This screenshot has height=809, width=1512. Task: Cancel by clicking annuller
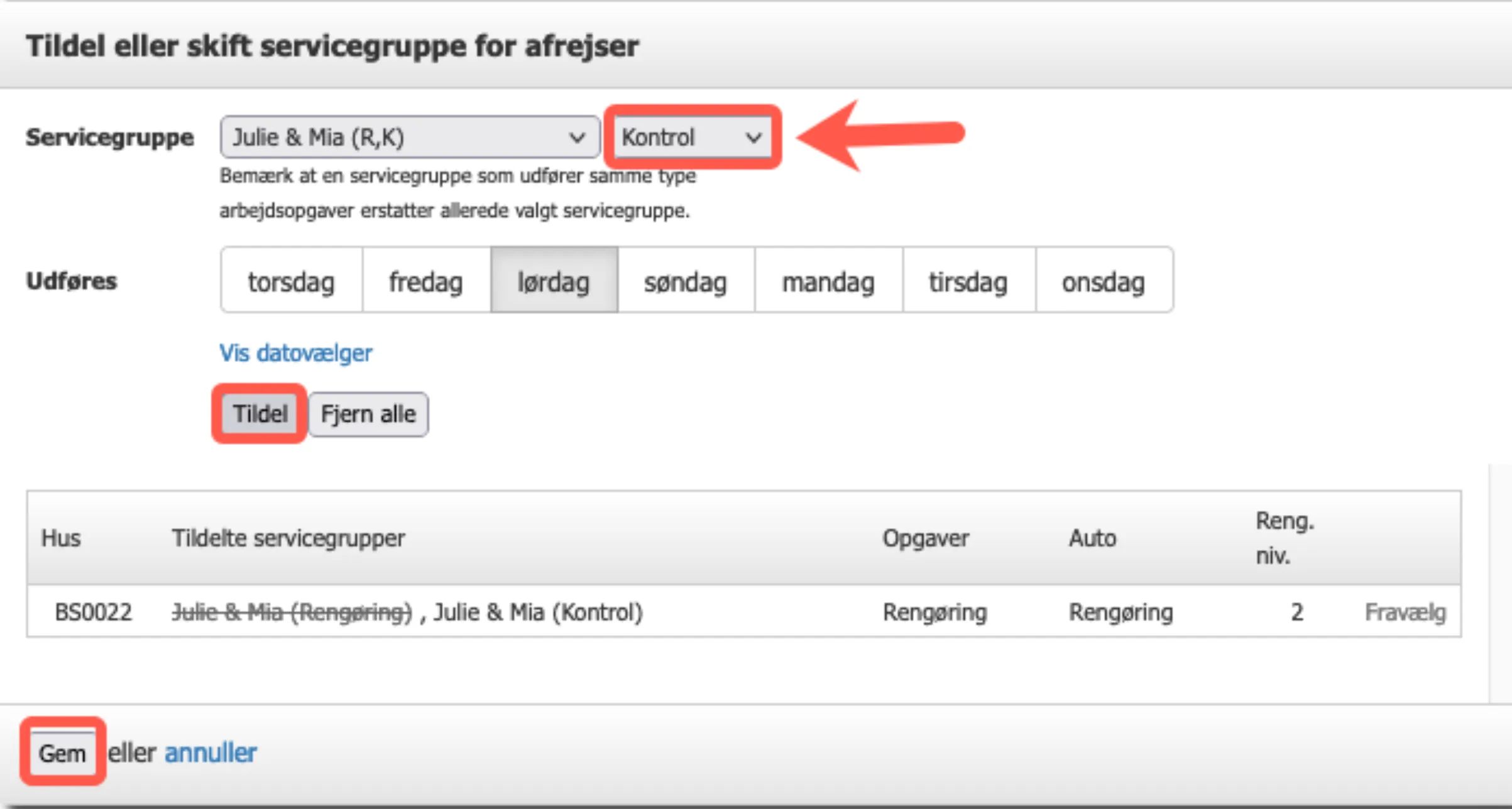(x=210, y=752)
